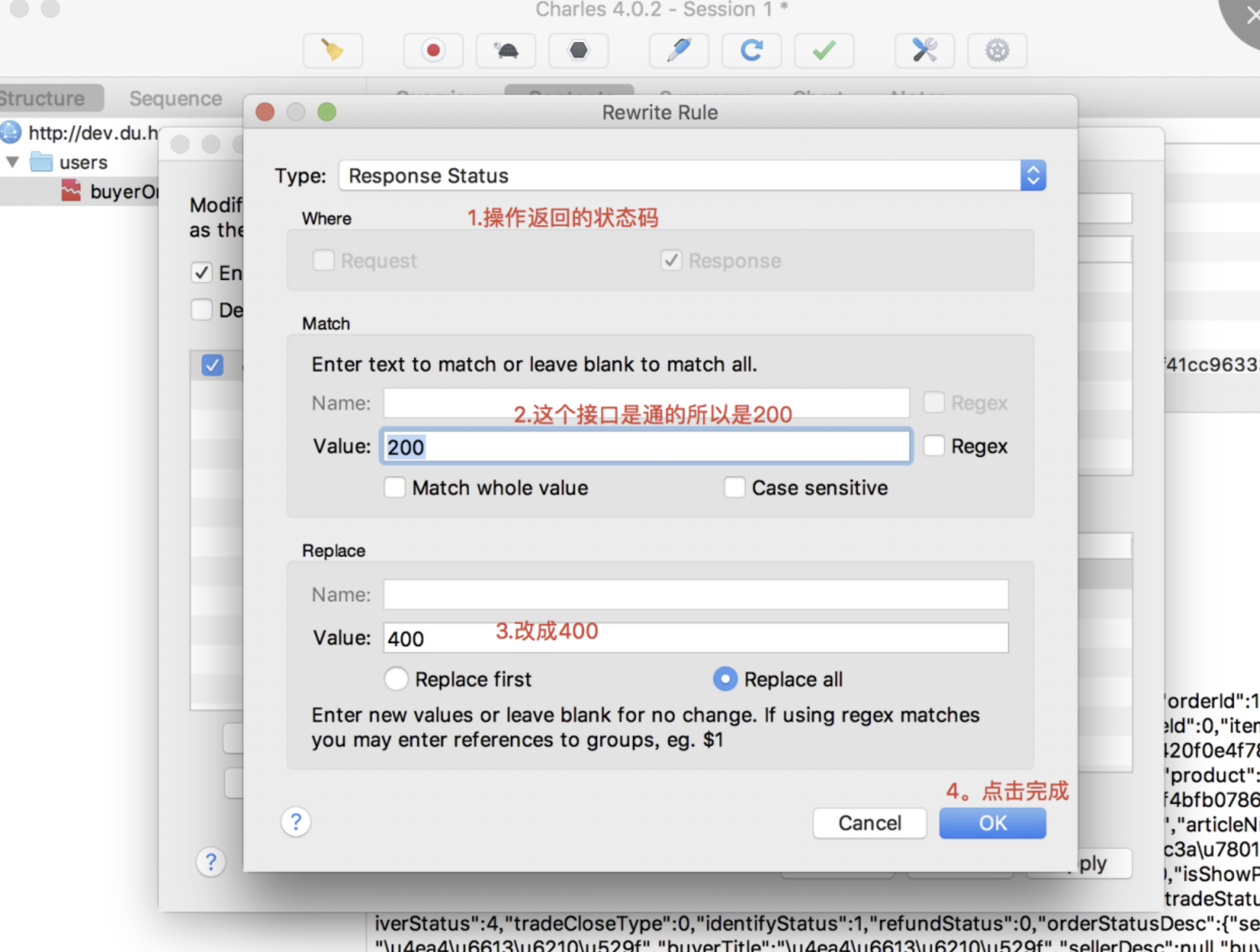Click the users folder label
1260x952 pixels.
[84, 163]
